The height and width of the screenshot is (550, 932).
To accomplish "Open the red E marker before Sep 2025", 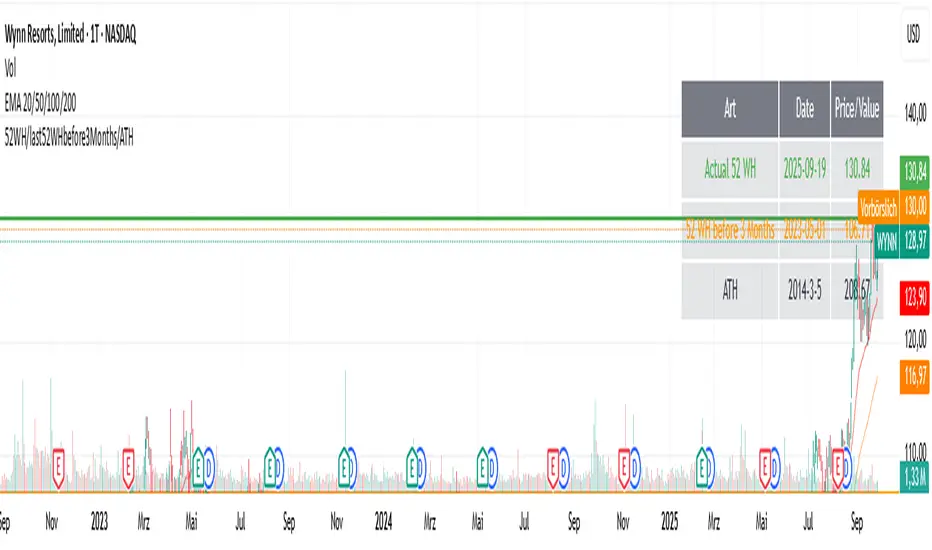I will pyautogui.click(x=838, y=468).
